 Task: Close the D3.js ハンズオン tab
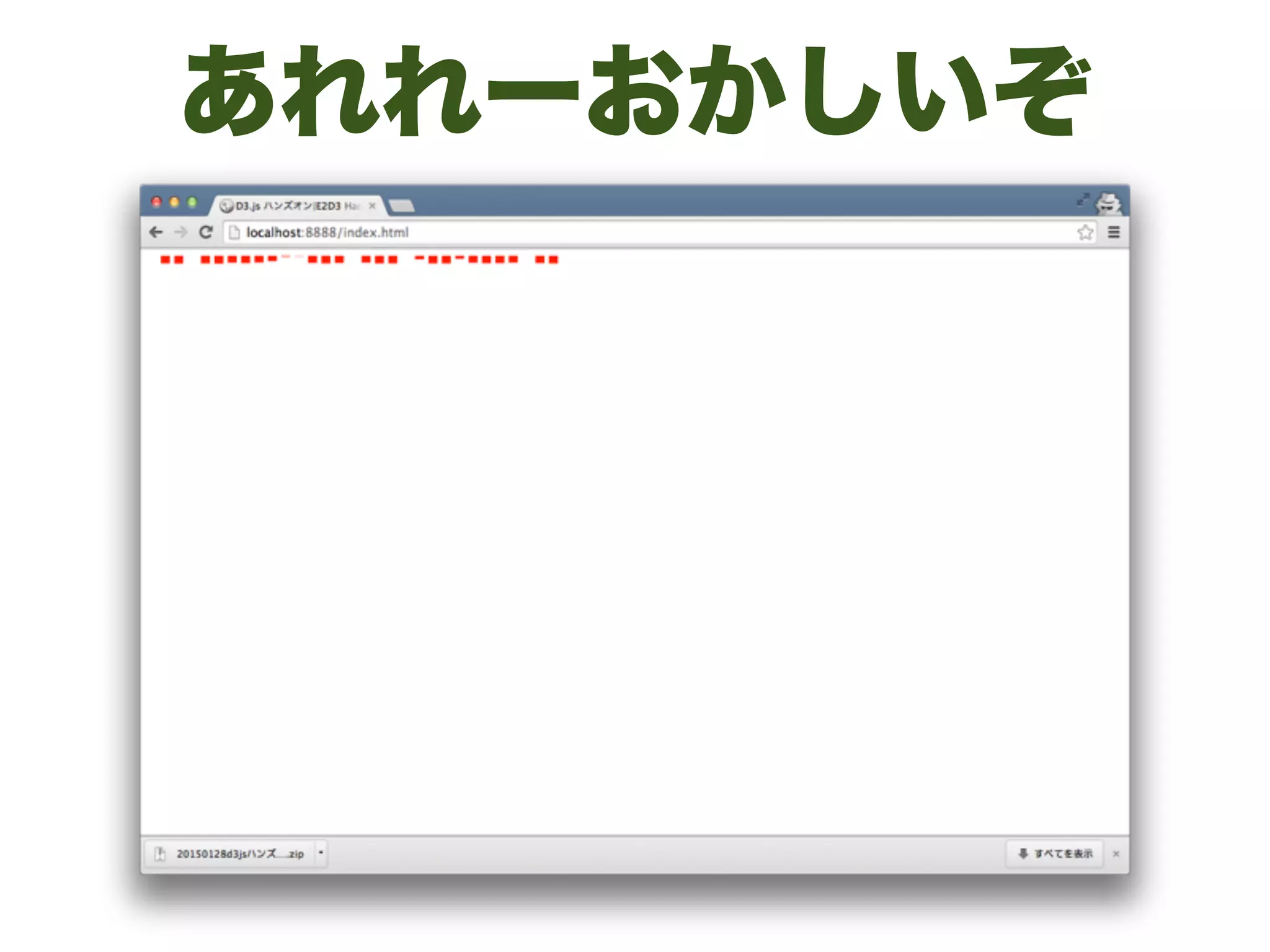tap(372, 206)
